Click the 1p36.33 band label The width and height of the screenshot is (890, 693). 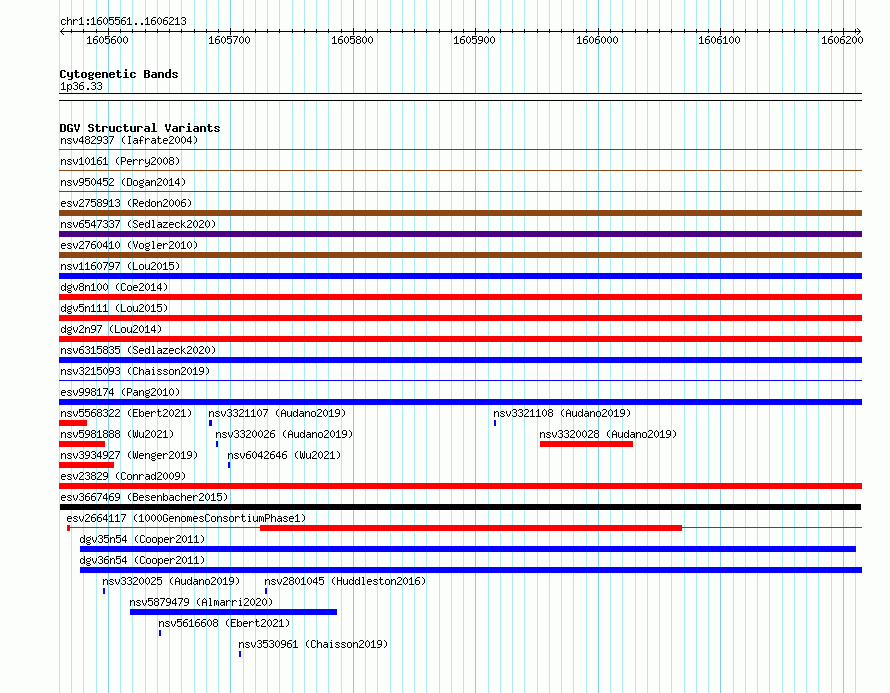[x=81, y=86]
